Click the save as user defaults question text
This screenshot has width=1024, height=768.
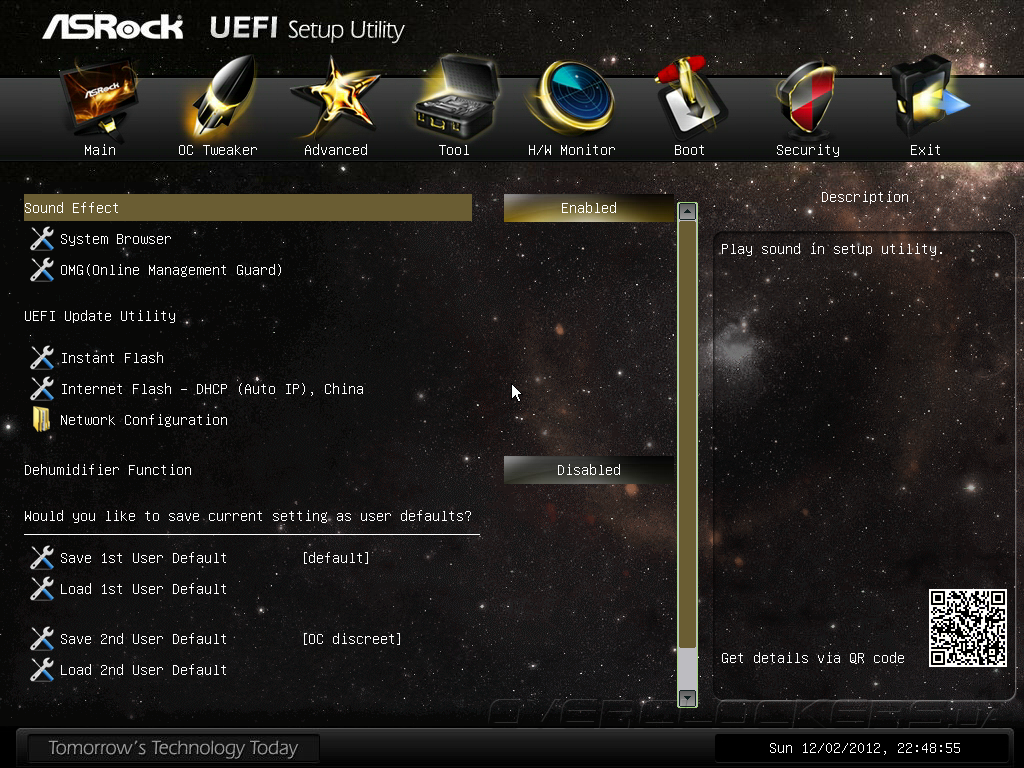click(x=248, y=516)
